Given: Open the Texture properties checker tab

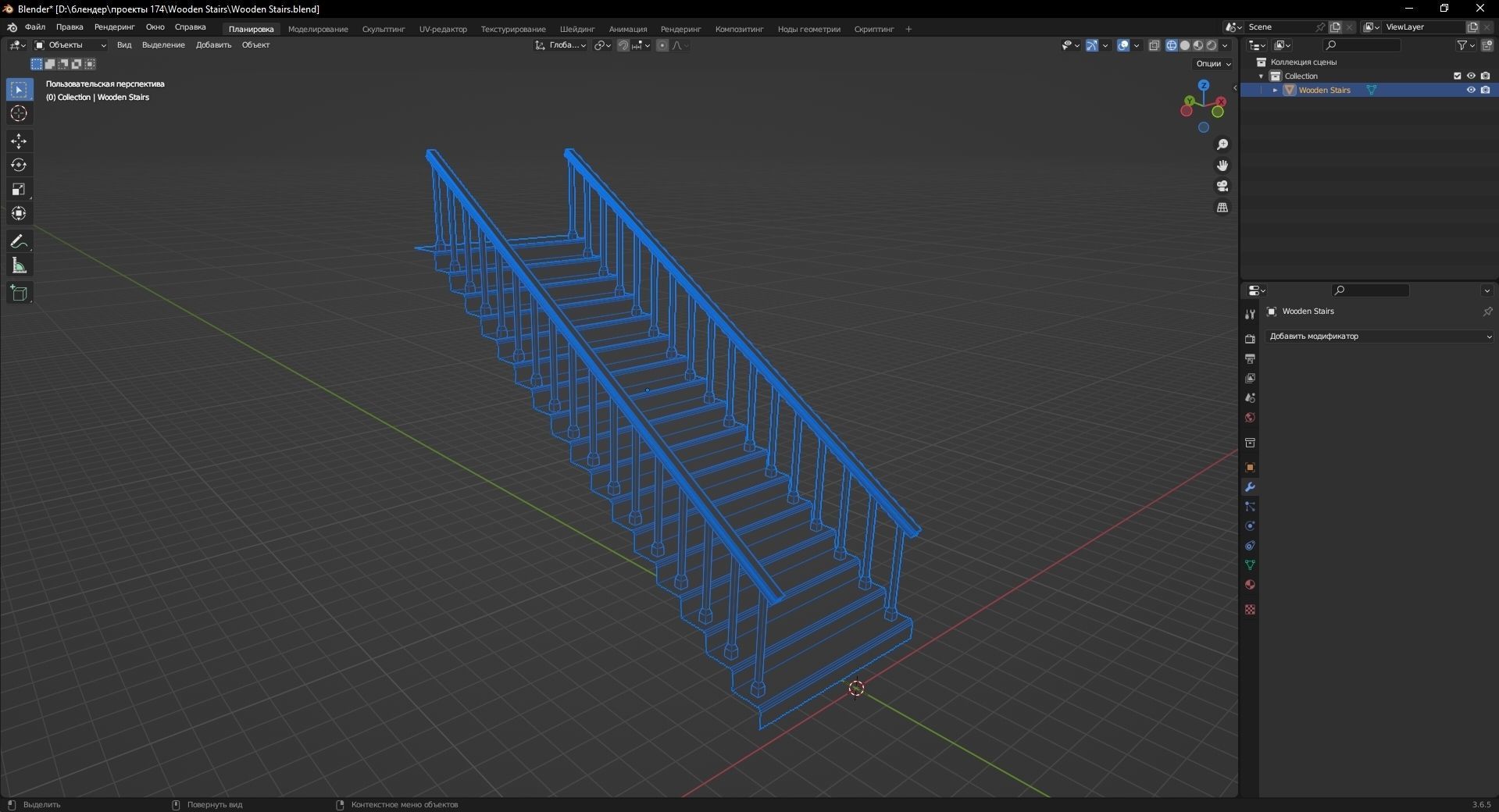Looking at the screenshot, I should click(x=1250, y=610).
